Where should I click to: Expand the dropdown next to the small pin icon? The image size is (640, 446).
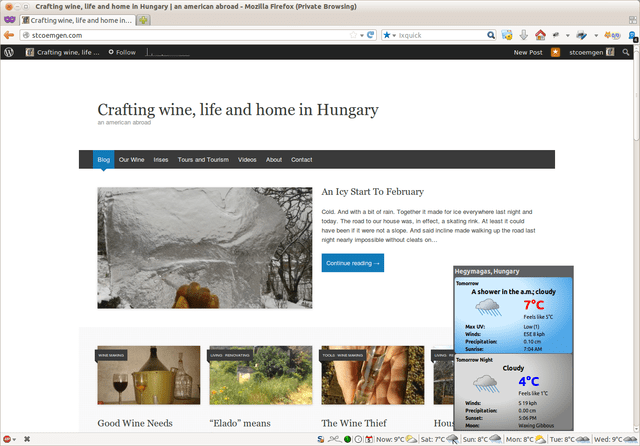coord(567,36)
